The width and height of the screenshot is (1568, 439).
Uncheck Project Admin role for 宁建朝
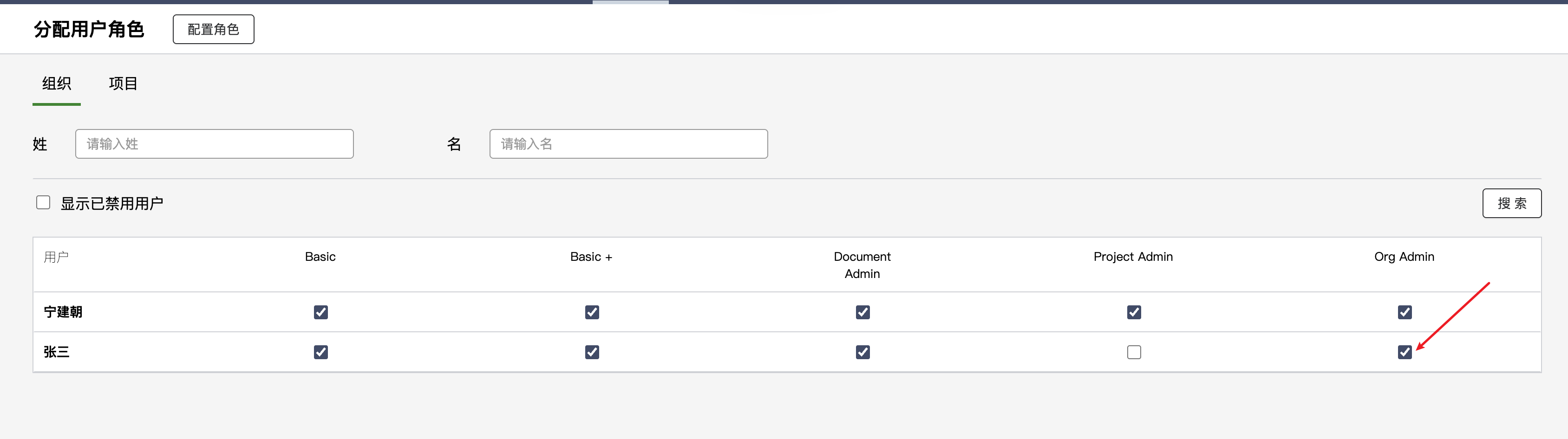click(1133, 312)
